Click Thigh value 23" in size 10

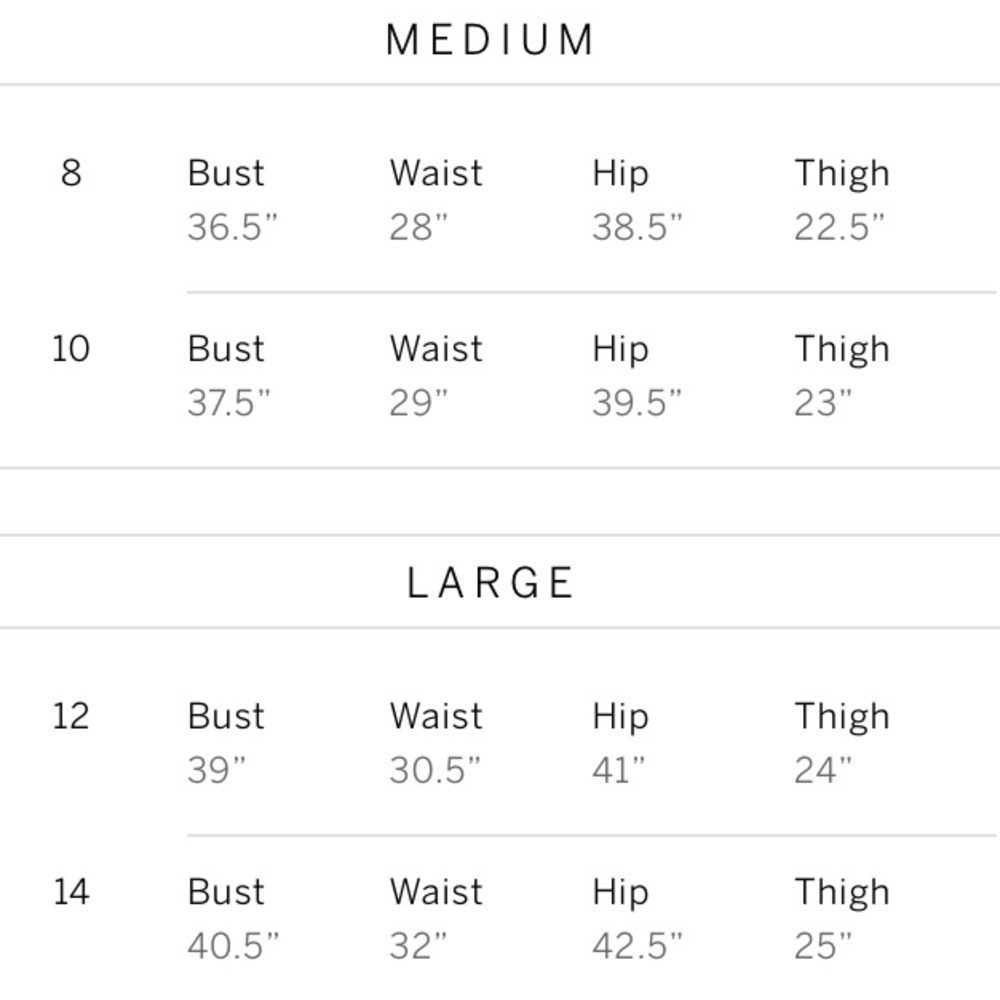point(823,403)
